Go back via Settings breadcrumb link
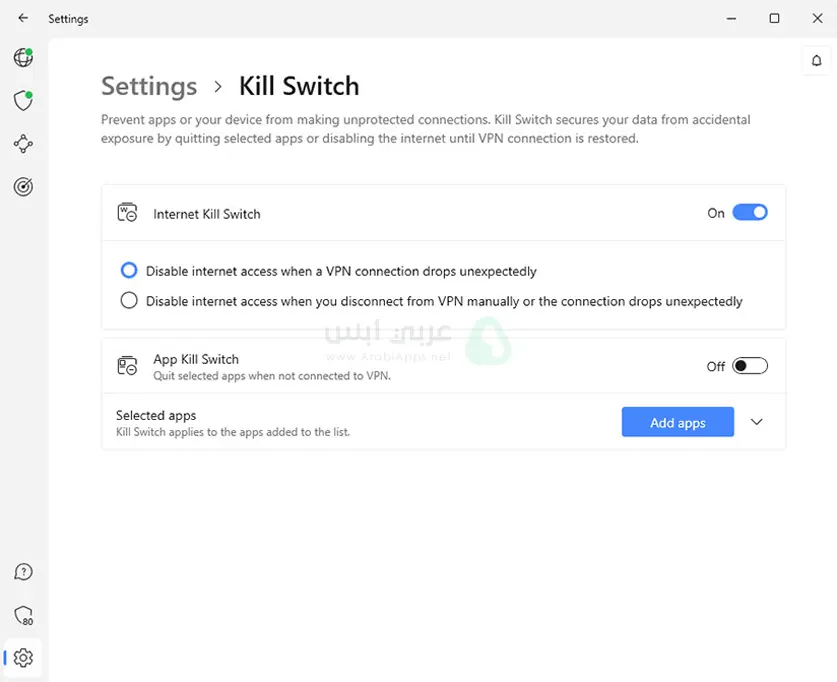This screenshot has height=682, width=837. 149,86
